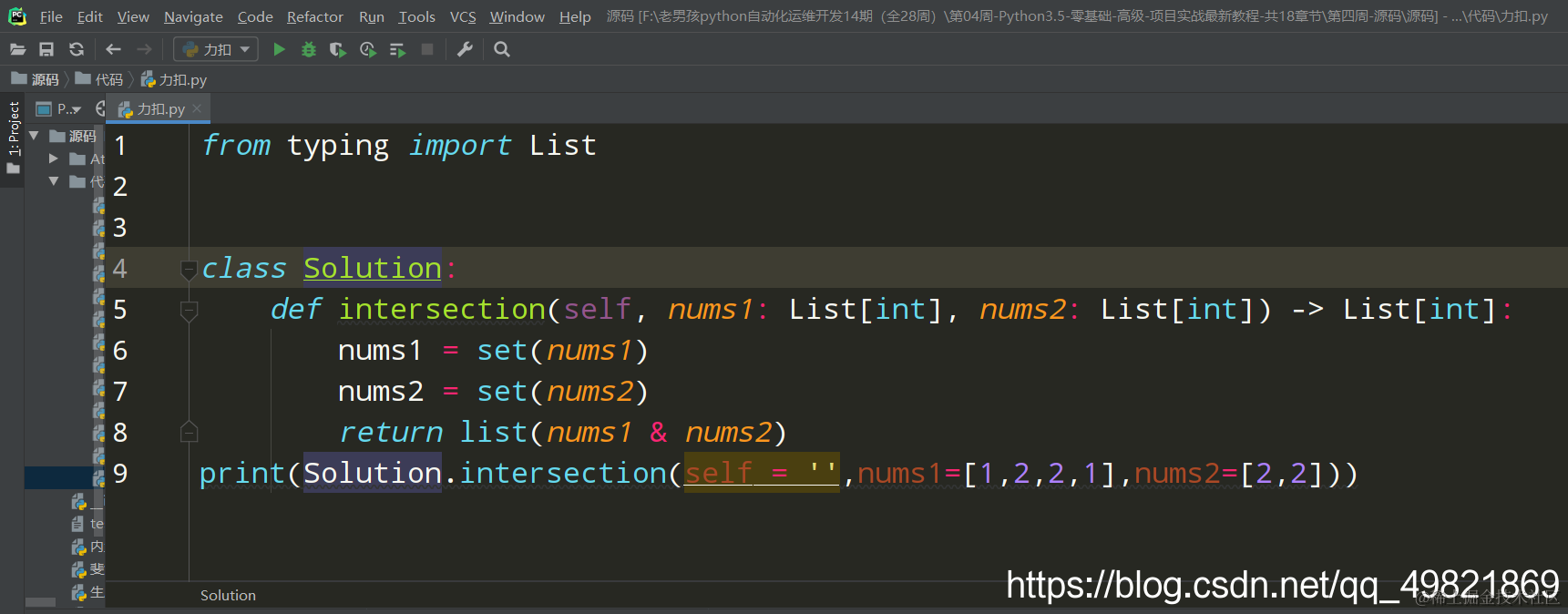
Task: Open the Run menu
Action: [x=372, y=16]
